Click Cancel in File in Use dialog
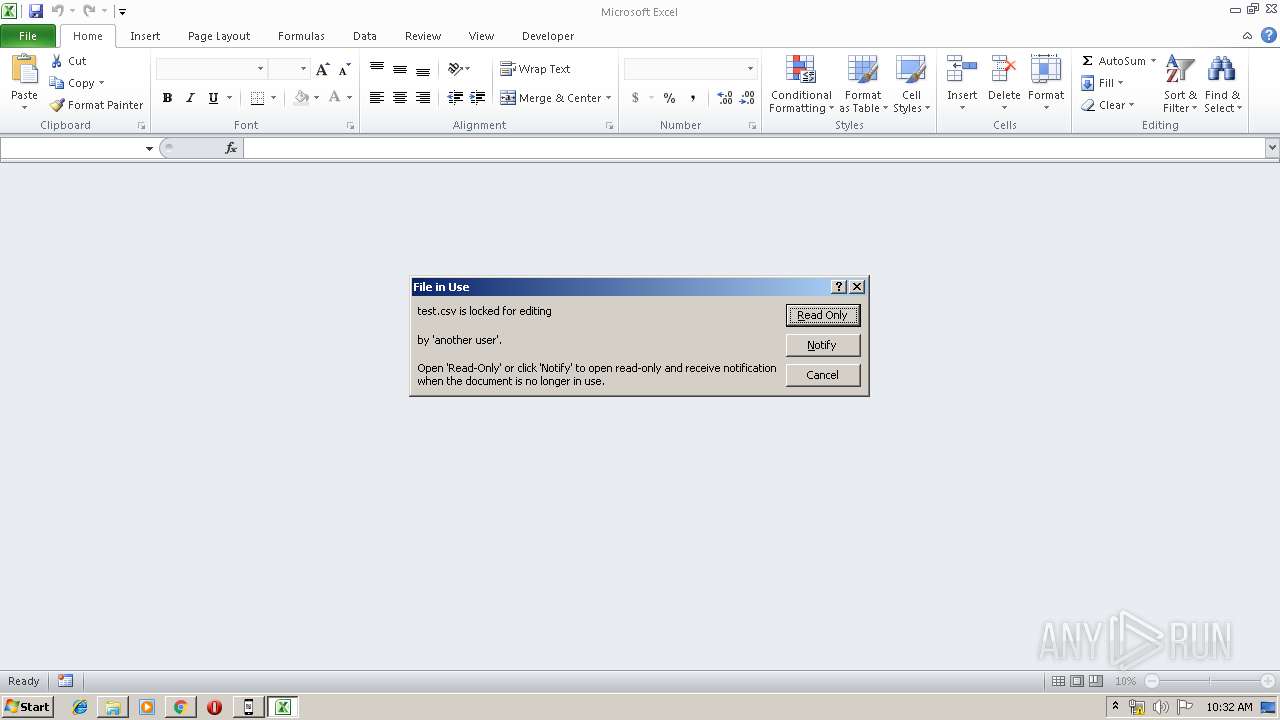Screen dimensions: 1280x720 [x=822, y=375]
